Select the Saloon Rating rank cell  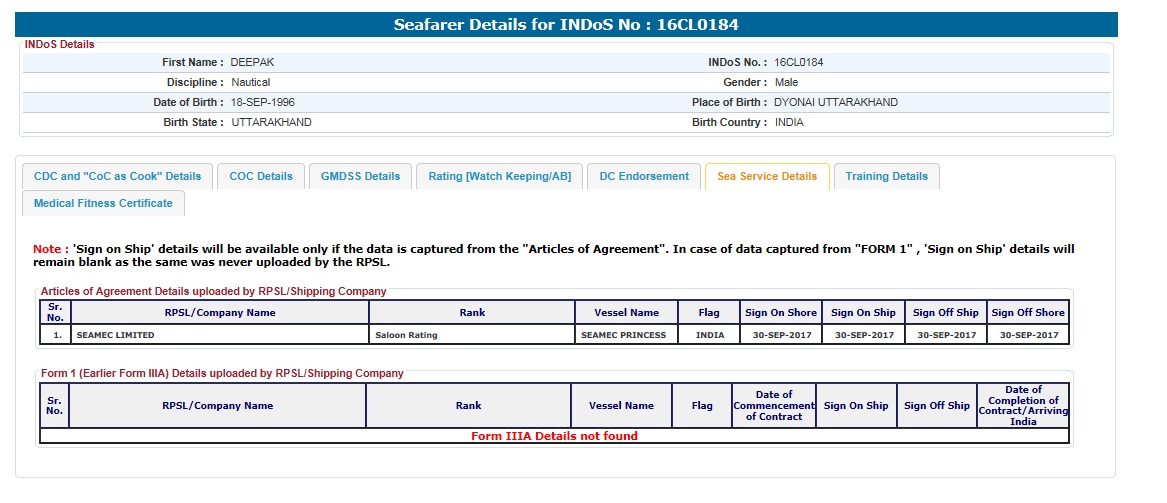[407, 335]
